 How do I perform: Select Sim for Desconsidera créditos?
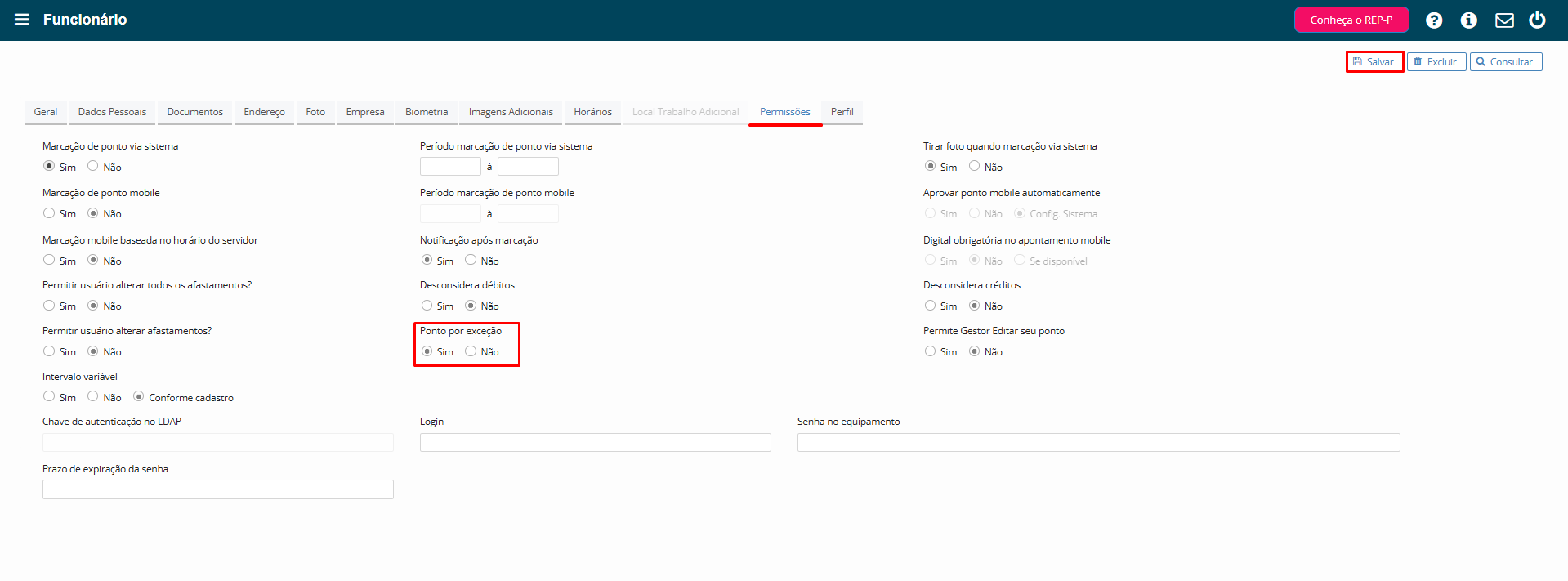pyautogui.click(x=930, y=306)
